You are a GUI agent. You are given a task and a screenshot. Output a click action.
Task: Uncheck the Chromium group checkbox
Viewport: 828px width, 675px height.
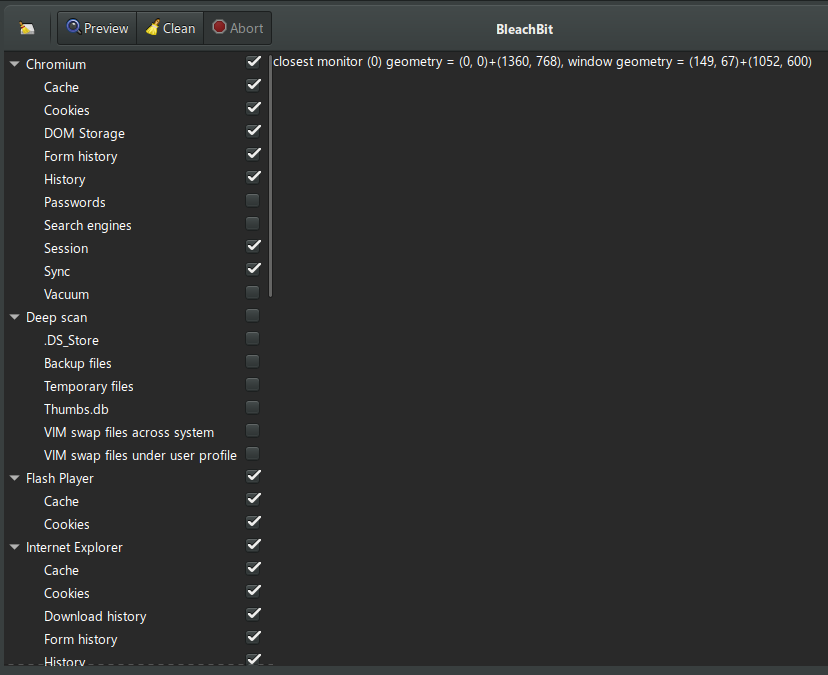pyautogui.click(x=253, y=62)
